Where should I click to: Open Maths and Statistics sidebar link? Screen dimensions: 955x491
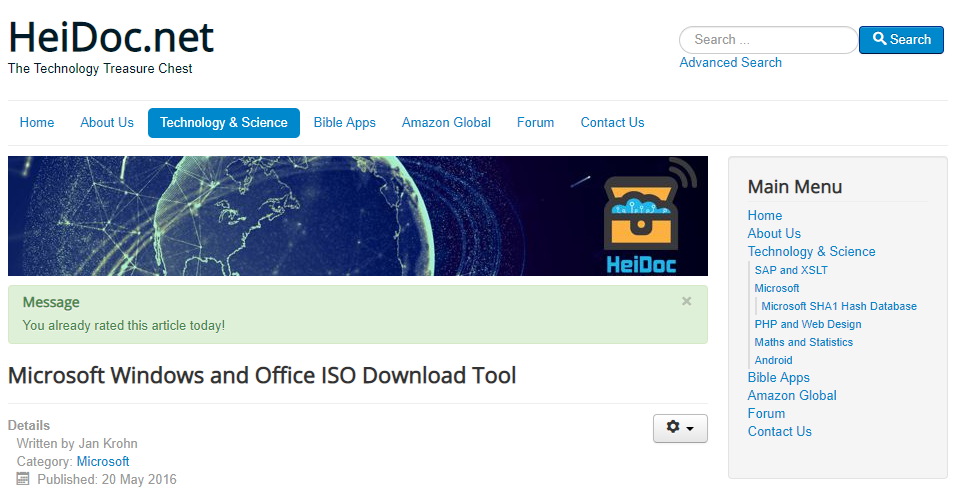point(803,342)
